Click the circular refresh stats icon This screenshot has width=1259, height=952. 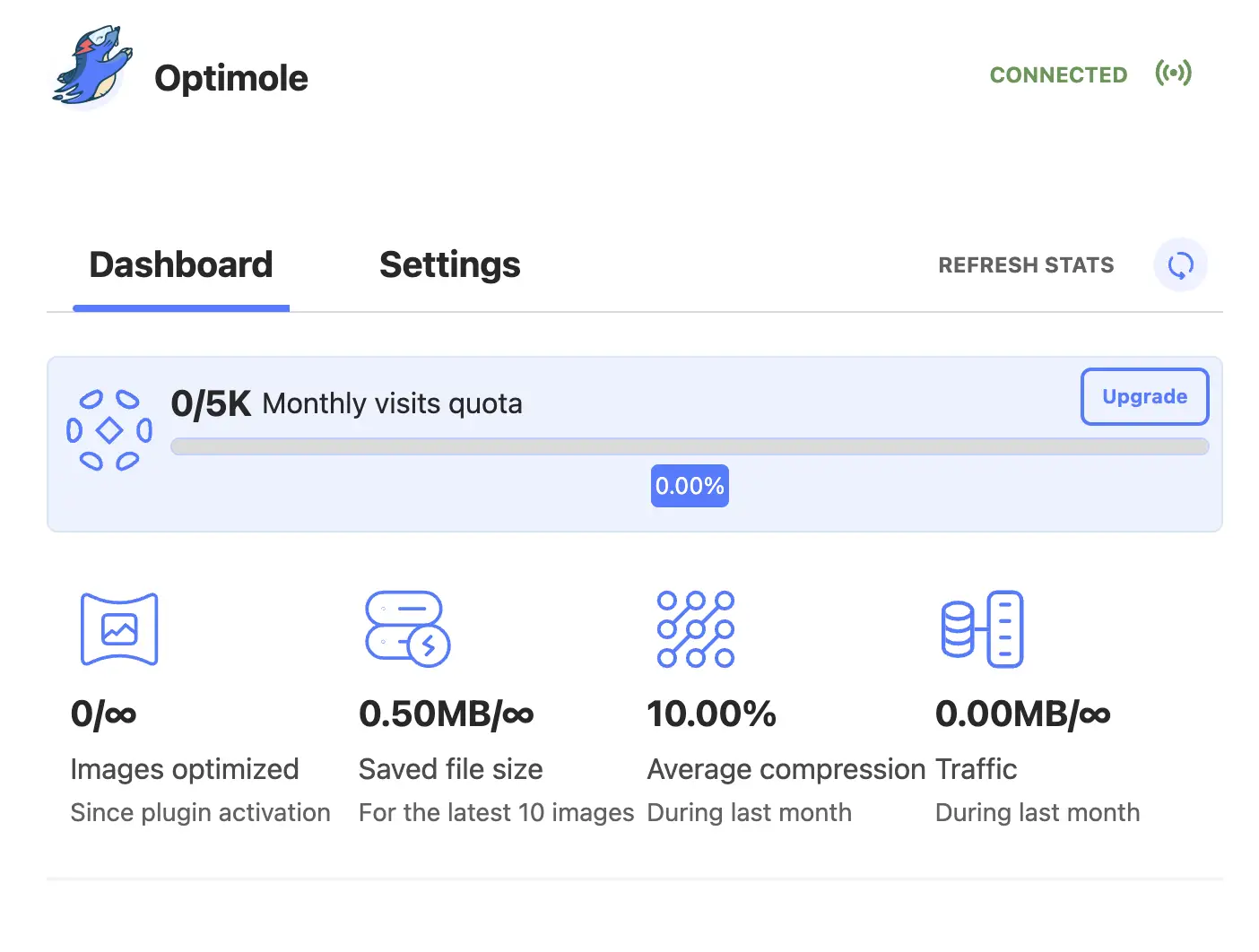click(x=1180, y=264)
